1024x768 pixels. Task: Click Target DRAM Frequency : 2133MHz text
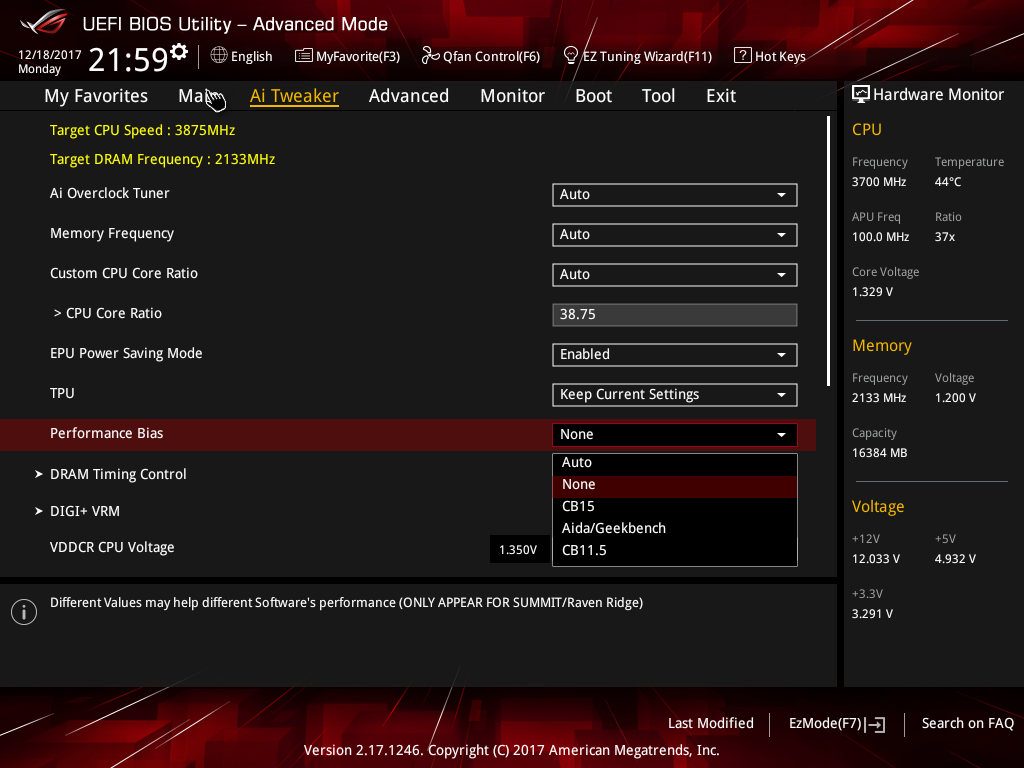(163, 159)
